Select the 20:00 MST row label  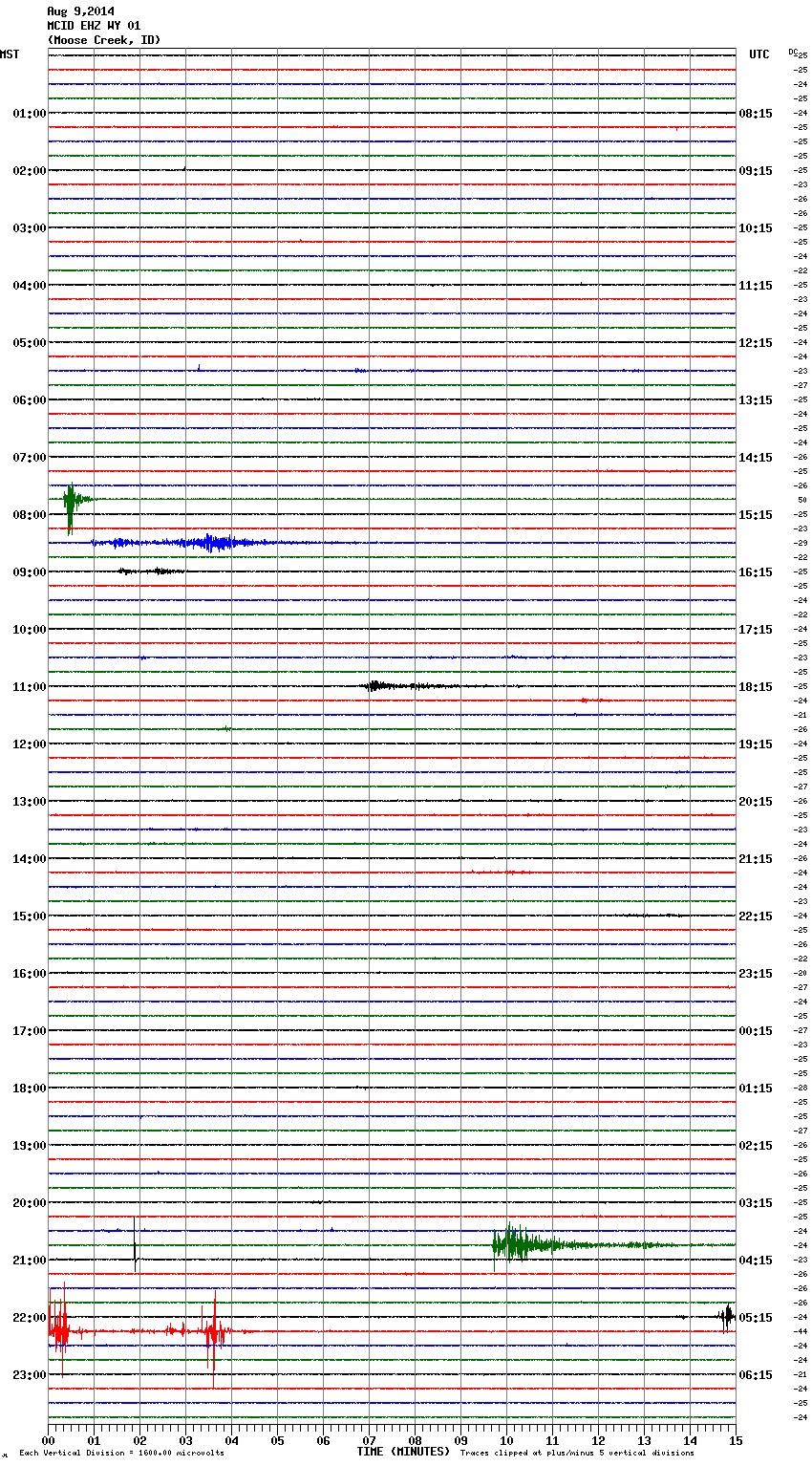pyautogui.click(x=30, y=1203)
